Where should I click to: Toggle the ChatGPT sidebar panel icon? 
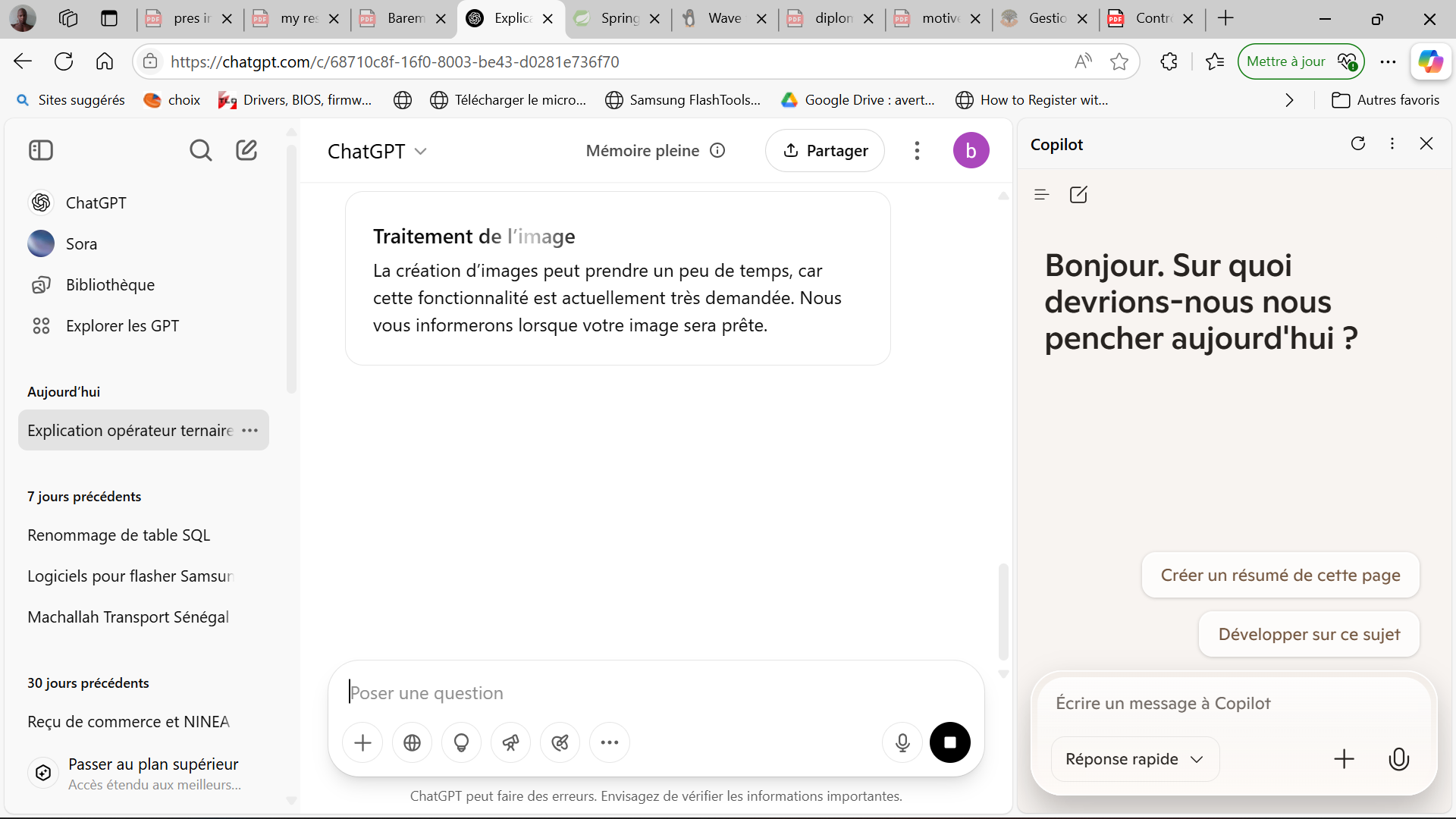[41, 150]
